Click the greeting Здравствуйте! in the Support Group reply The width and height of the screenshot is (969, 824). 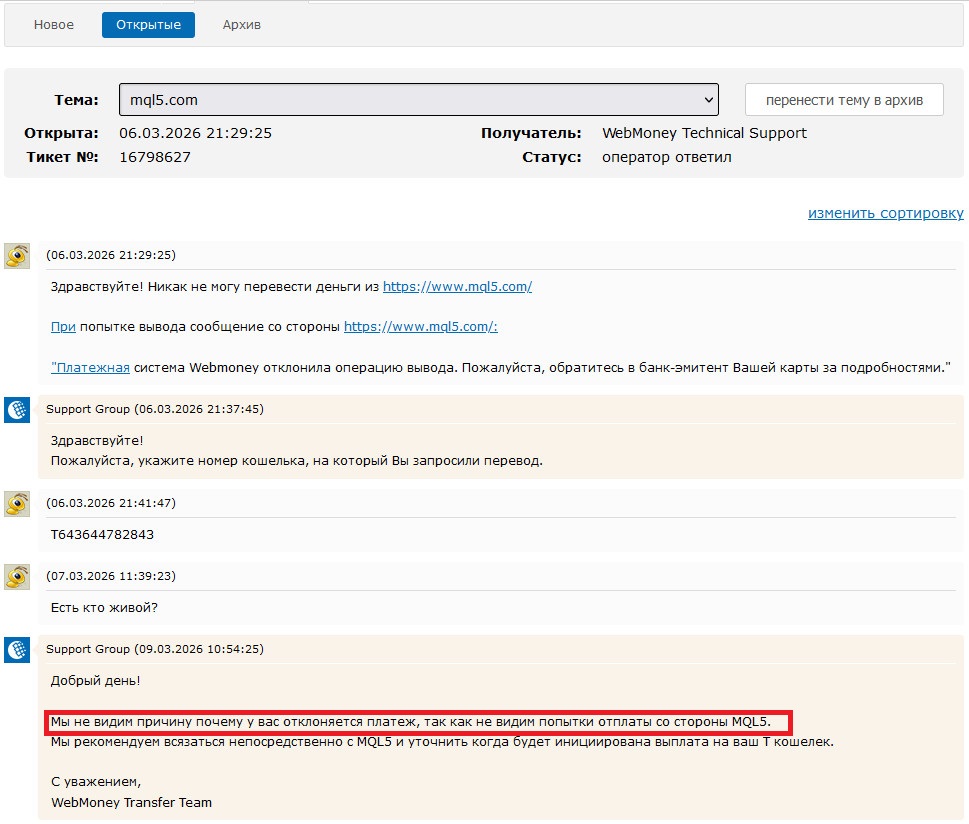[x=97, y=440]
